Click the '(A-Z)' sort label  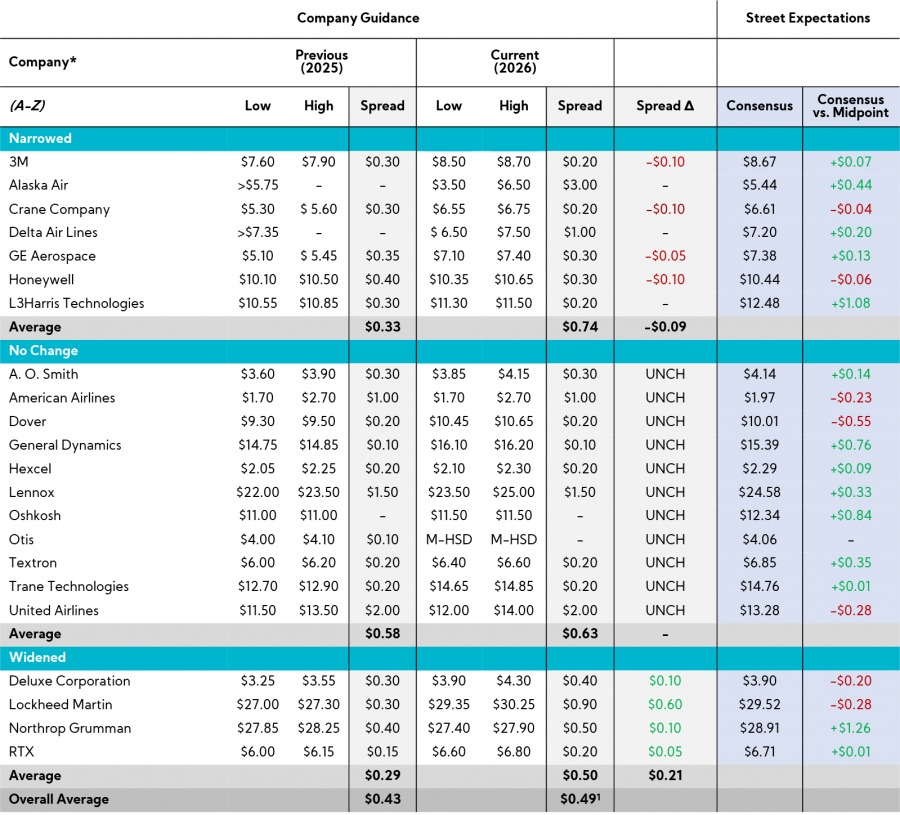point(27,106)
